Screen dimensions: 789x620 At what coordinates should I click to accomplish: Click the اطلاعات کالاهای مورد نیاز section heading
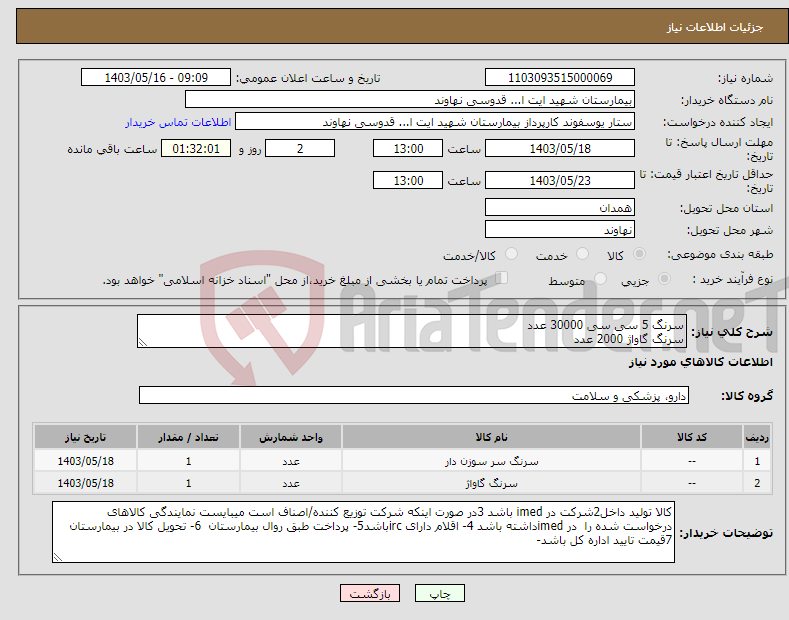click(x=700, y=362)
